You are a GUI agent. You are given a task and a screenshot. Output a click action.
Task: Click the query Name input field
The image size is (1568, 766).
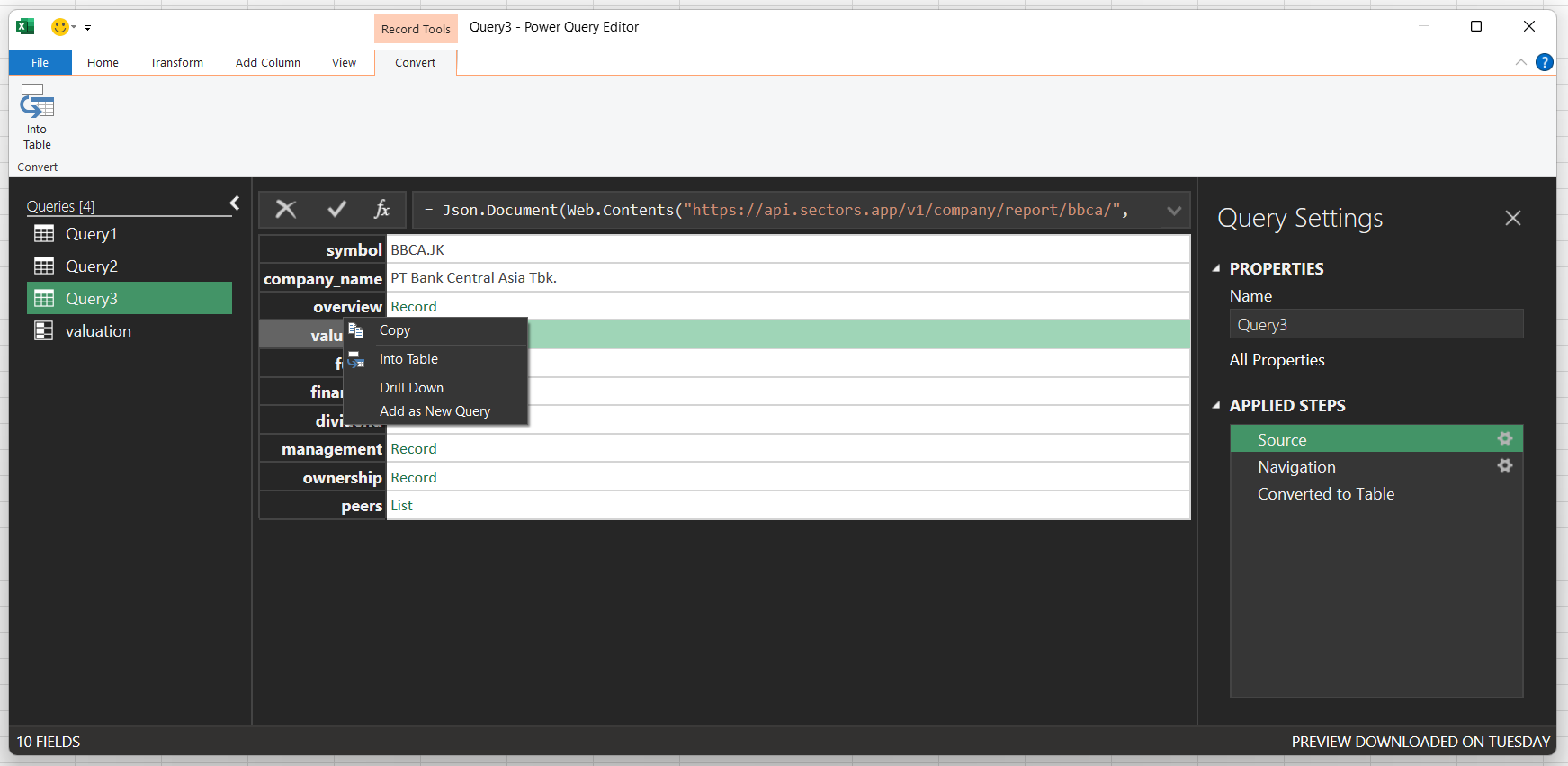pos(1375,324)
